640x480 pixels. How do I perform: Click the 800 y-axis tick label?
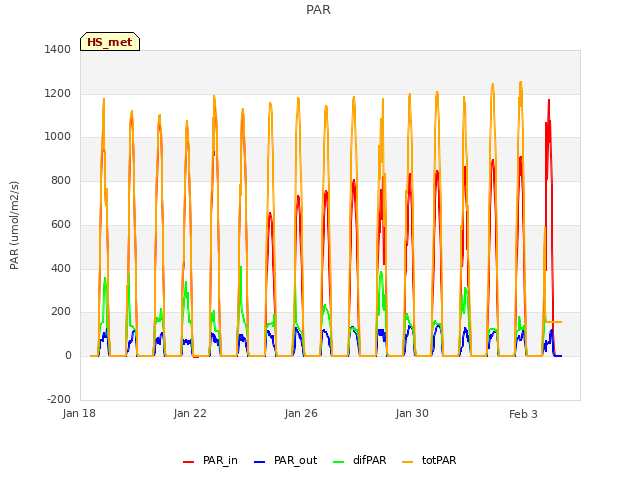click(x=61, y=181)
